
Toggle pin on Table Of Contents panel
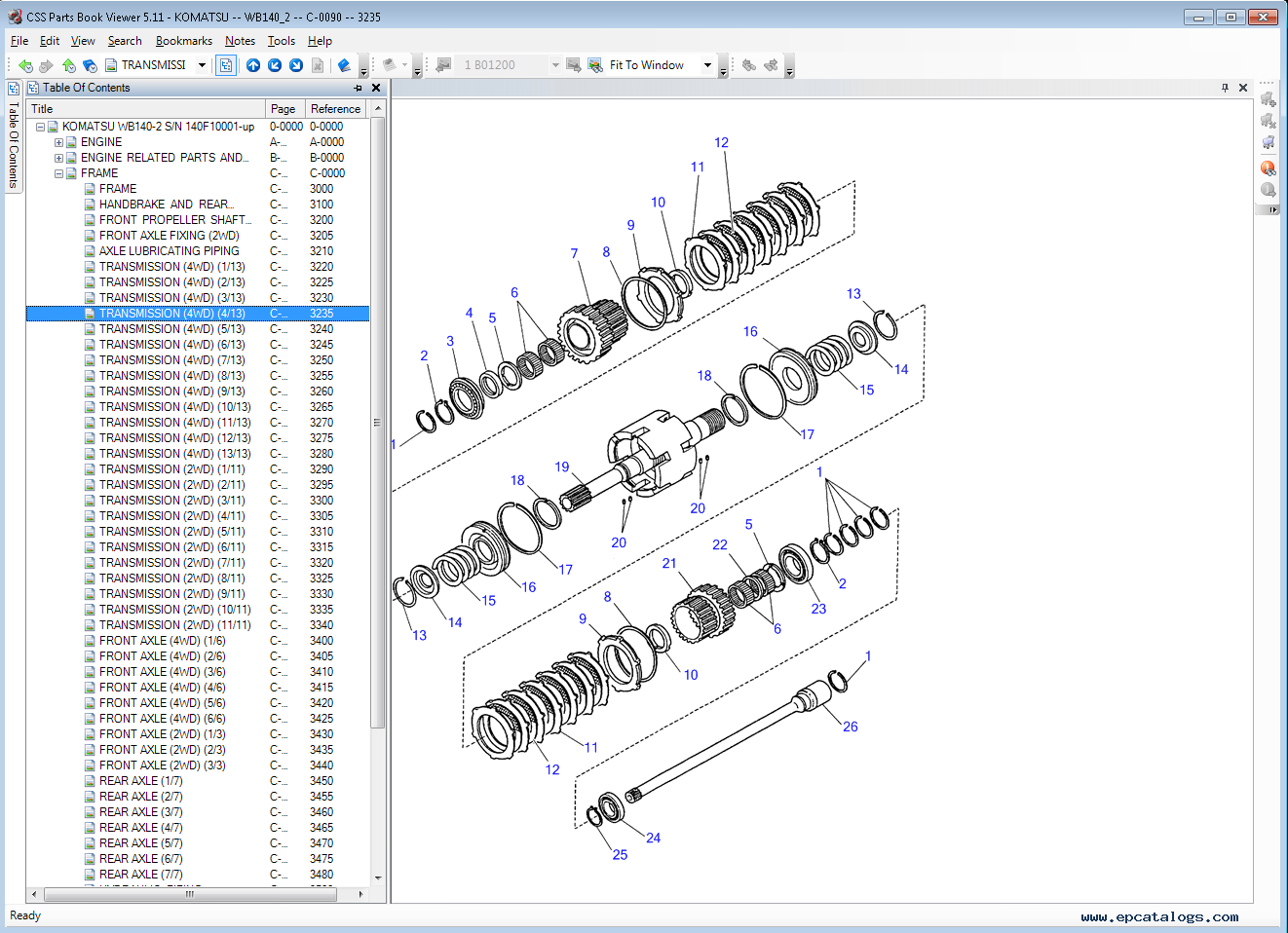pyautogui.click(x=358, y=88)
